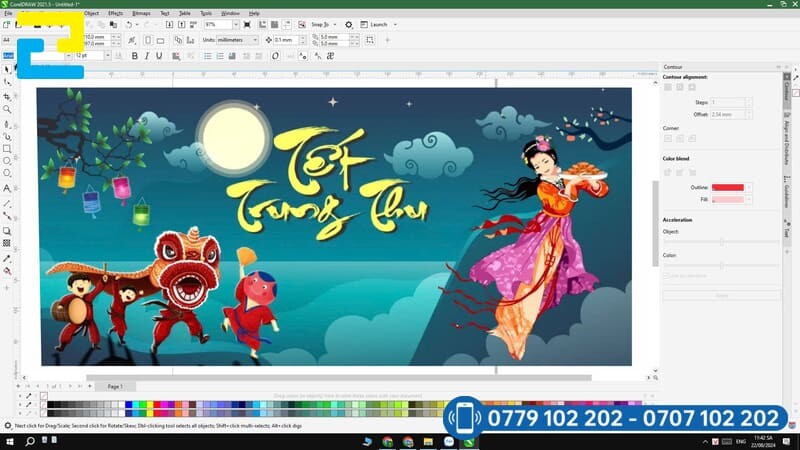Screen dimensions: 800x450
Task: Select the Polygon tool
Action: [x=7, y=173]
